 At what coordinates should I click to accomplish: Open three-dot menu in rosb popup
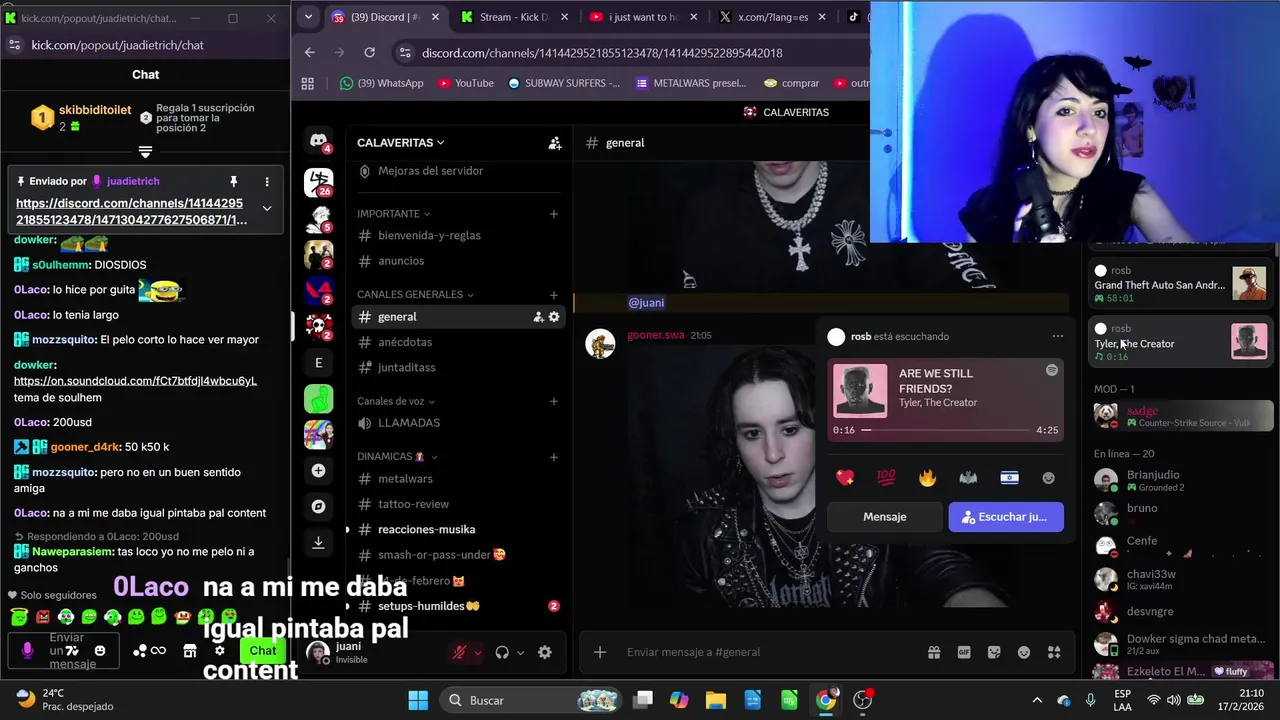1057,336
